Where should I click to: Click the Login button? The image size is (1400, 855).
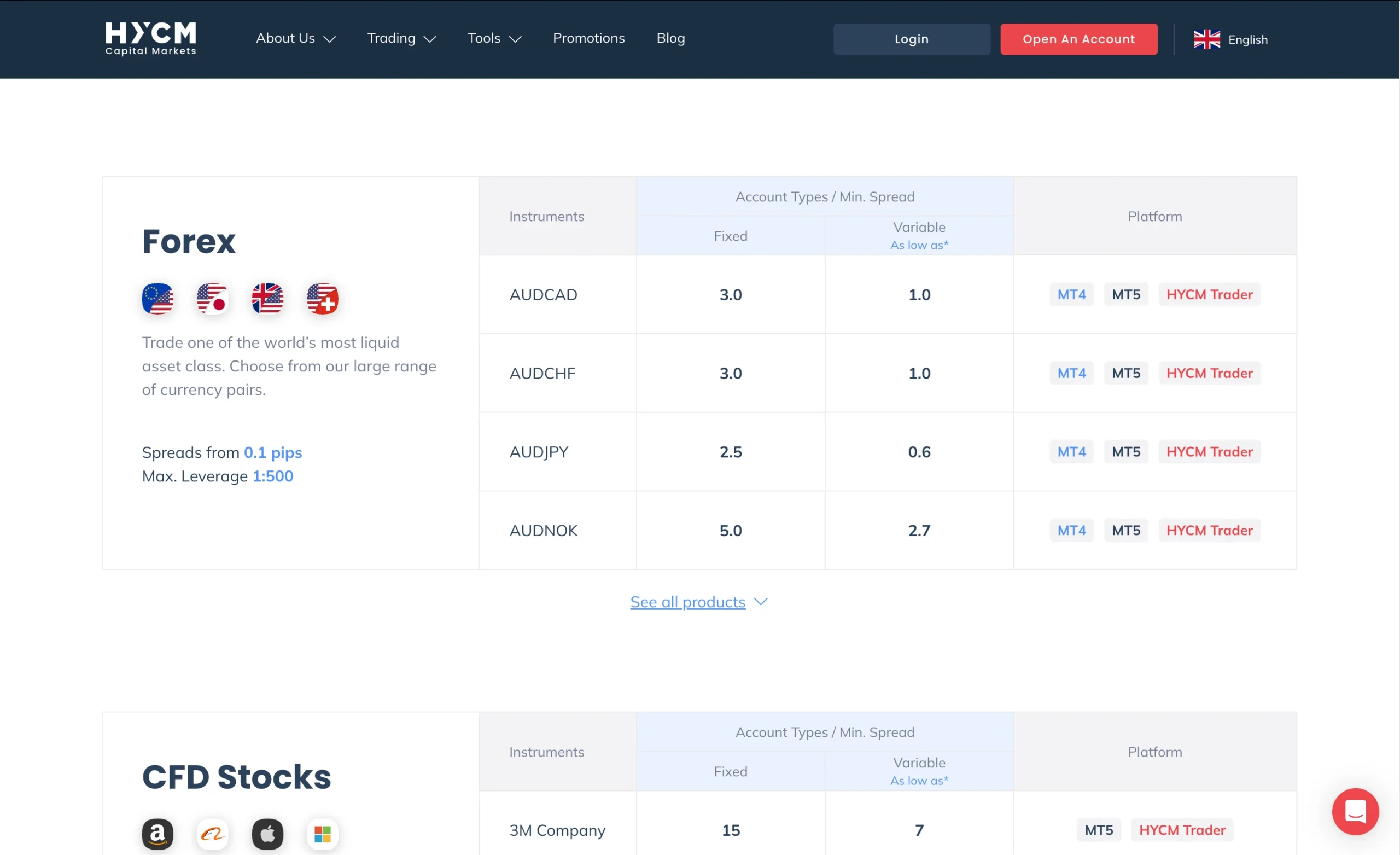[x=911, y=39]
